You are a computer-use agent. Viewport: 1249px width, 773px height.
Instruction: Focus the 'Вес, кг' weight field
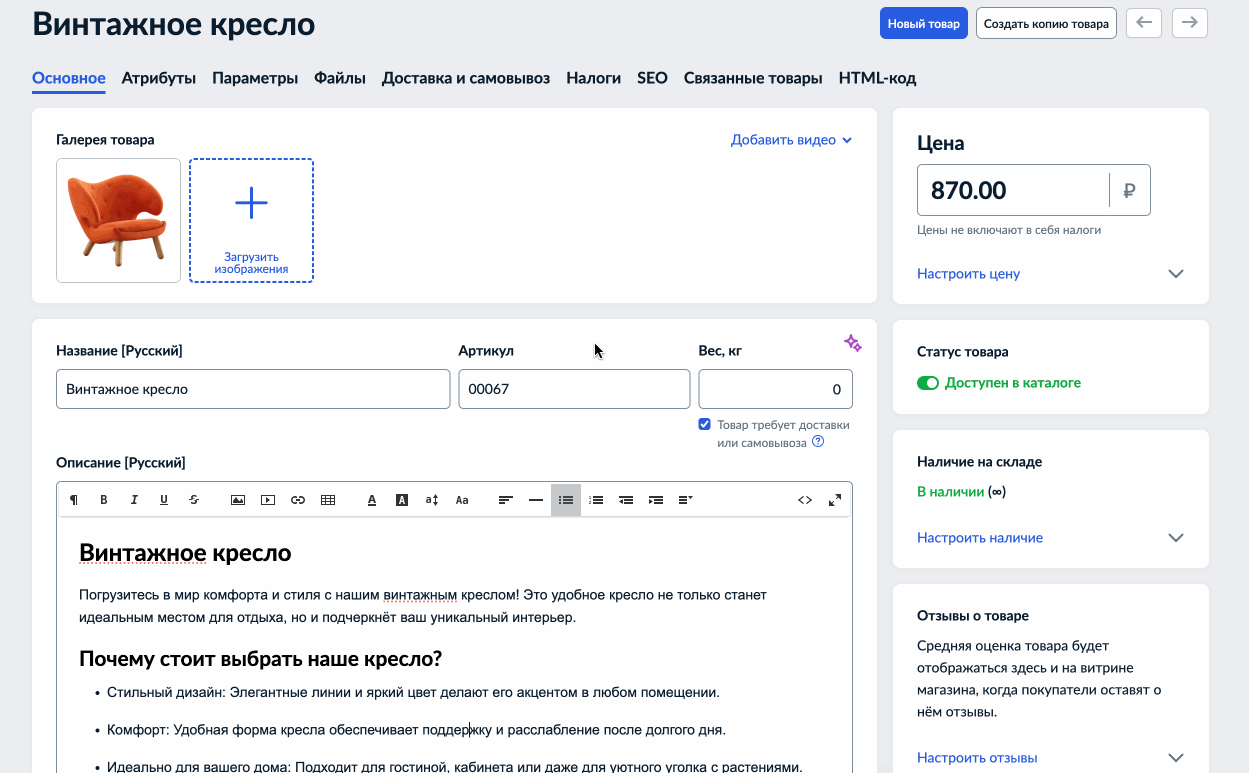(775, 389)
